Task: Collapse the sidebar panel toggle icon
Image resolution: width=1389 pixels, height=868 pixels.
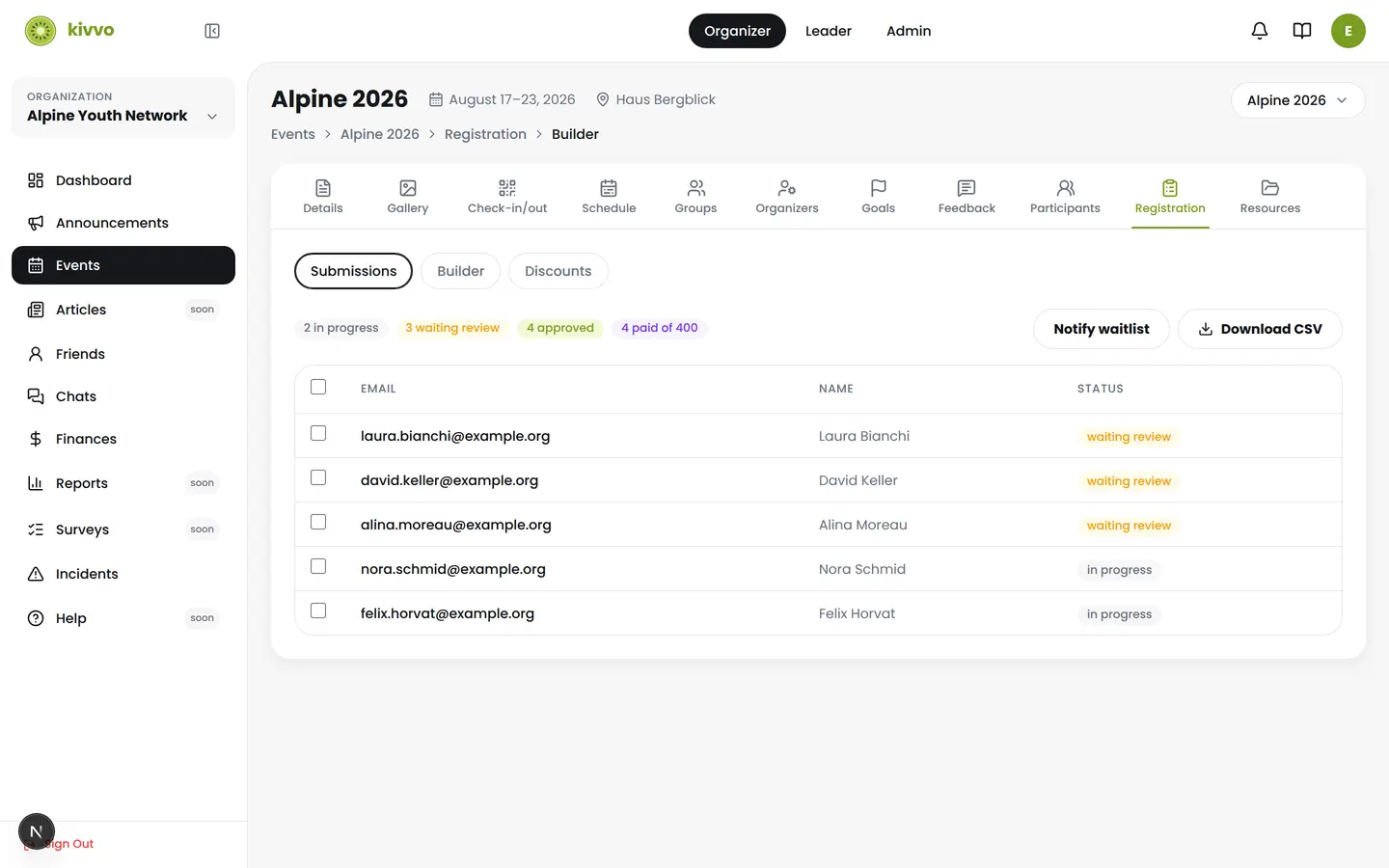Action: pyautogui.click(x=212, y=31)
